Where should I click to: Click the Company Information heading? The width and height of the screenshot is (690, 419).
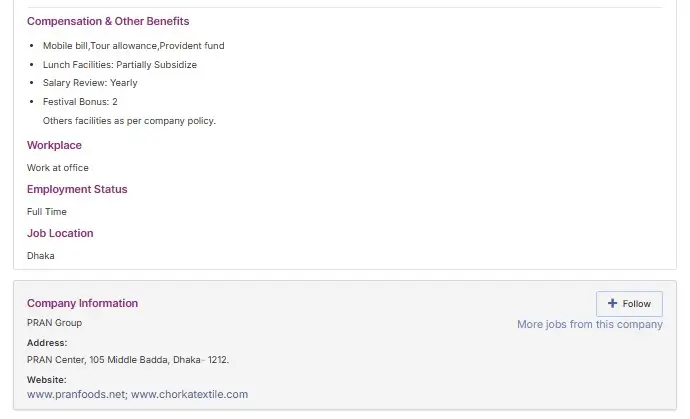(82, 303)
